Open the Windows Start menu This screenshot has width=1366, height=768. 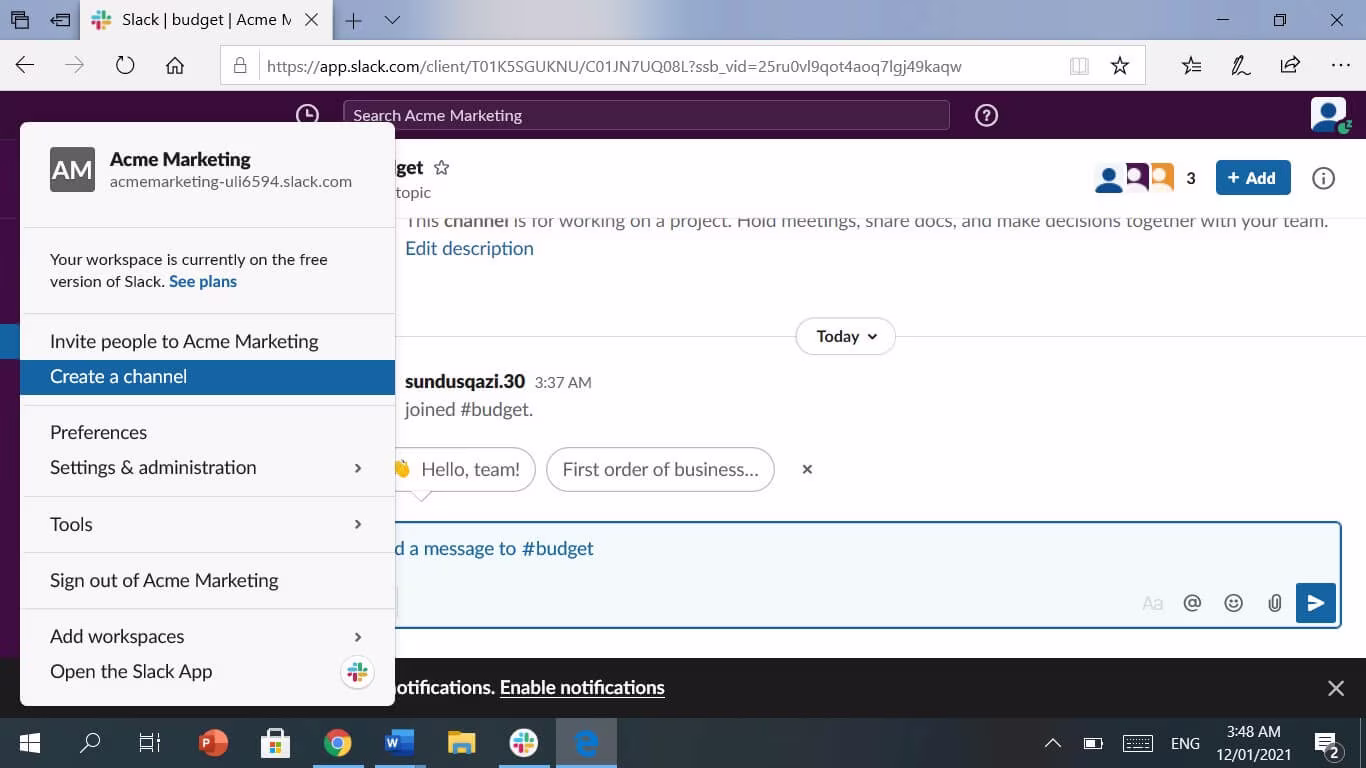click(x=30, y=743)
